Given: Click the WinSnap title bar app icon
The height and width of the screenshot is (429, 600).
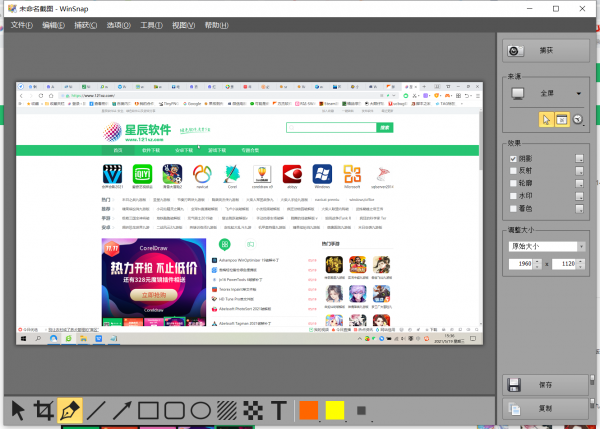Looking at the screenshot, I should [x=12, y=8].
